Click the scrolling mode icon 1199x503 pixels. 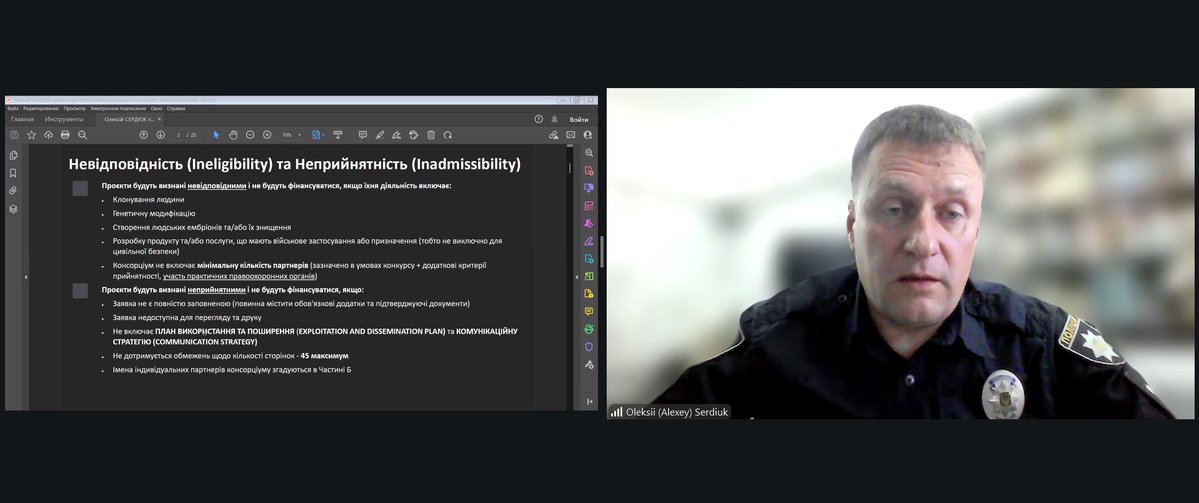(x=337, y=135)
